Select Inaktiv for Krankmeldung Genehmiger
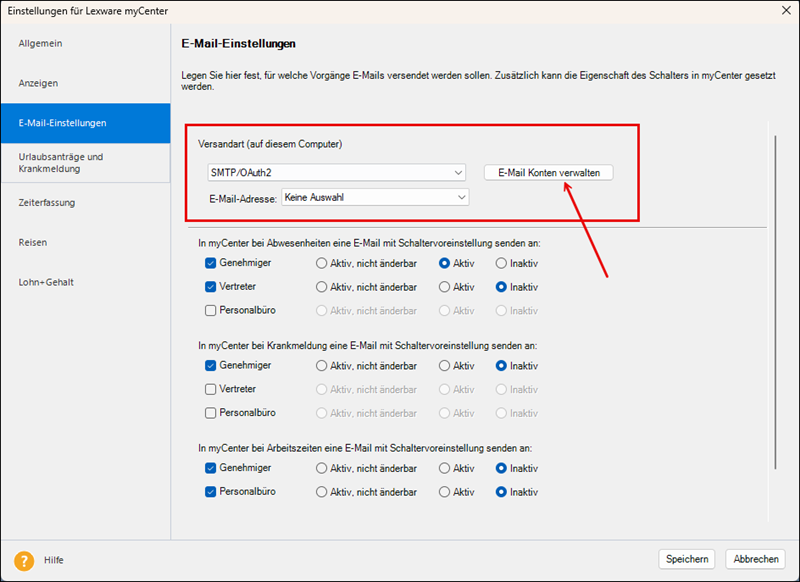Image resolution: width=800 pixels, height=582 pixels. click(x=501, y=366)
